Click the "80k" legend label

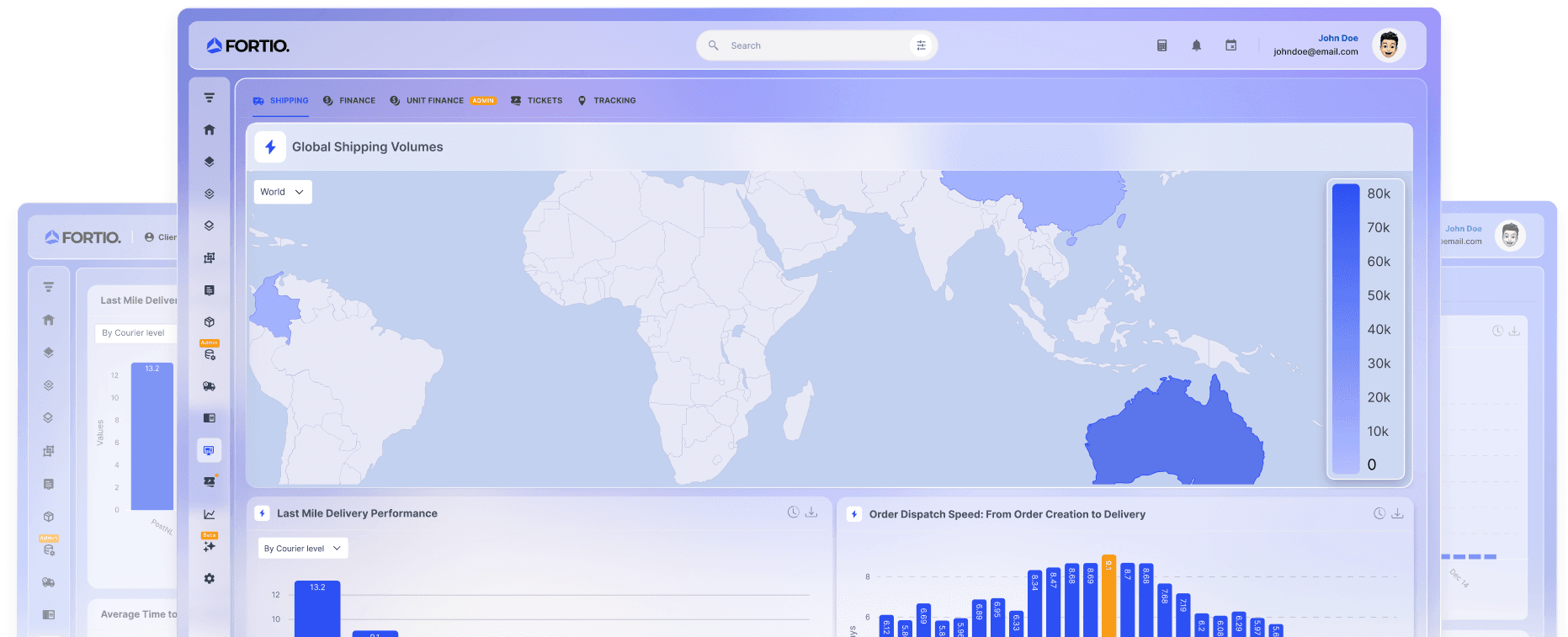click(x=1379, y=194)
